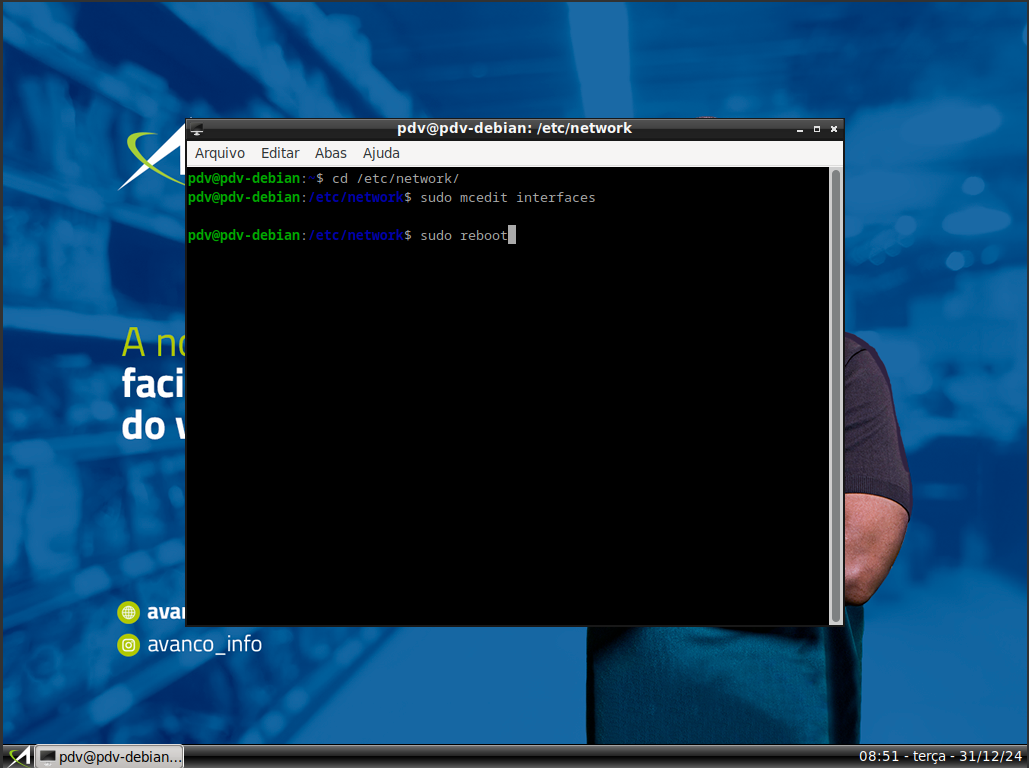This screenshot has height=768, width=1029.
Task: Maximize the terminal window
Action: (817, 129)
